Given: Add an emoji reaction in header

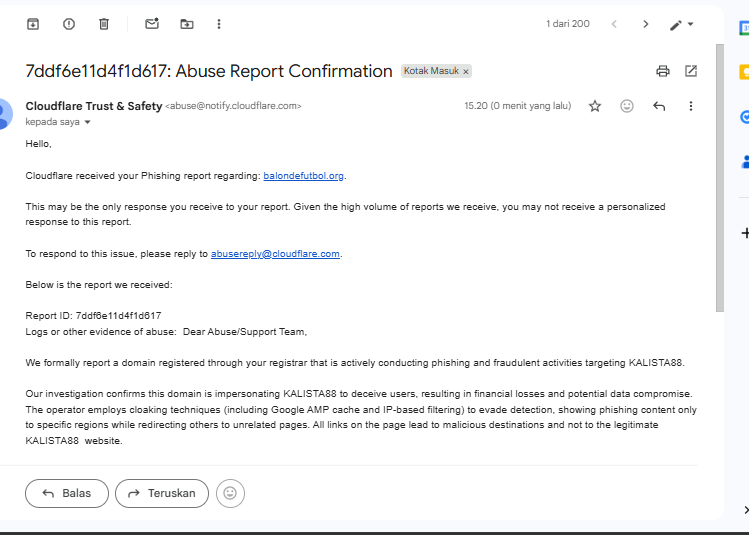Looking at the screenshot, I should click(627, 106).
